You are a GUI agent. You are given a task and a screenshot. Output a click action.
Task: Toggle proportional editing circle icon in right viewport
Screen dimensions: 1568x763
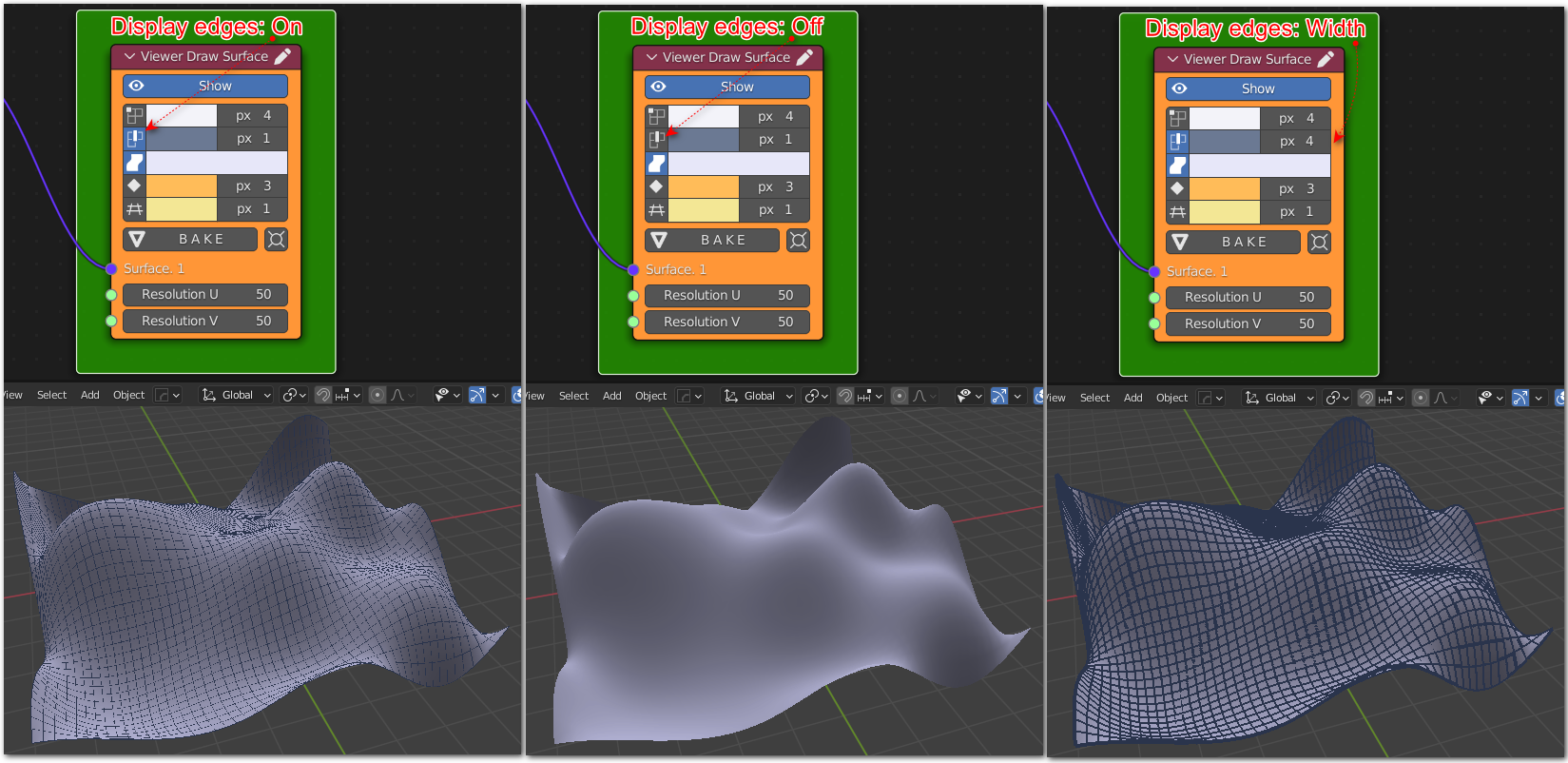coord(1420,398)
